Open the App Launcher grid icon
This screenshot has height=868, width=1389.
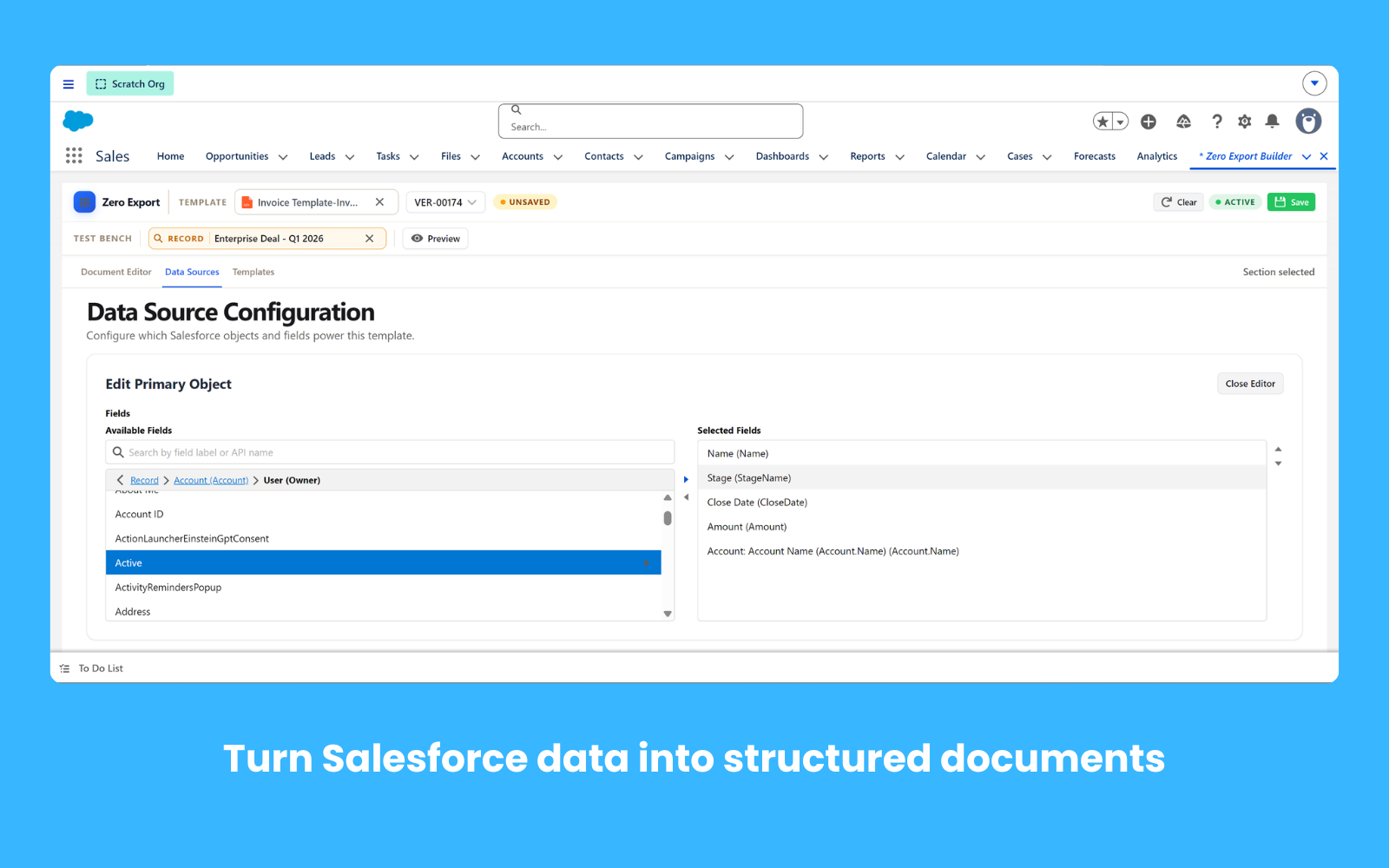pos(74,155)
